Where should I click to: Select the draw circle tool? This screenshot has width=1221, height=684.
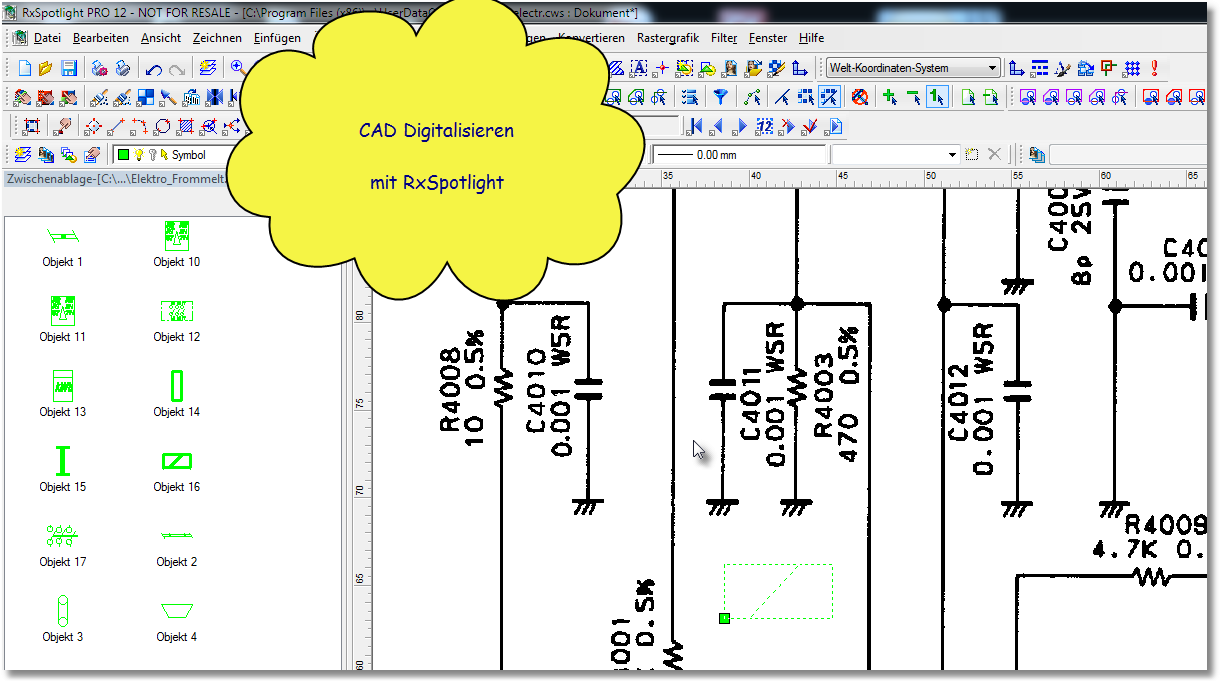click(x=163, y=125)
